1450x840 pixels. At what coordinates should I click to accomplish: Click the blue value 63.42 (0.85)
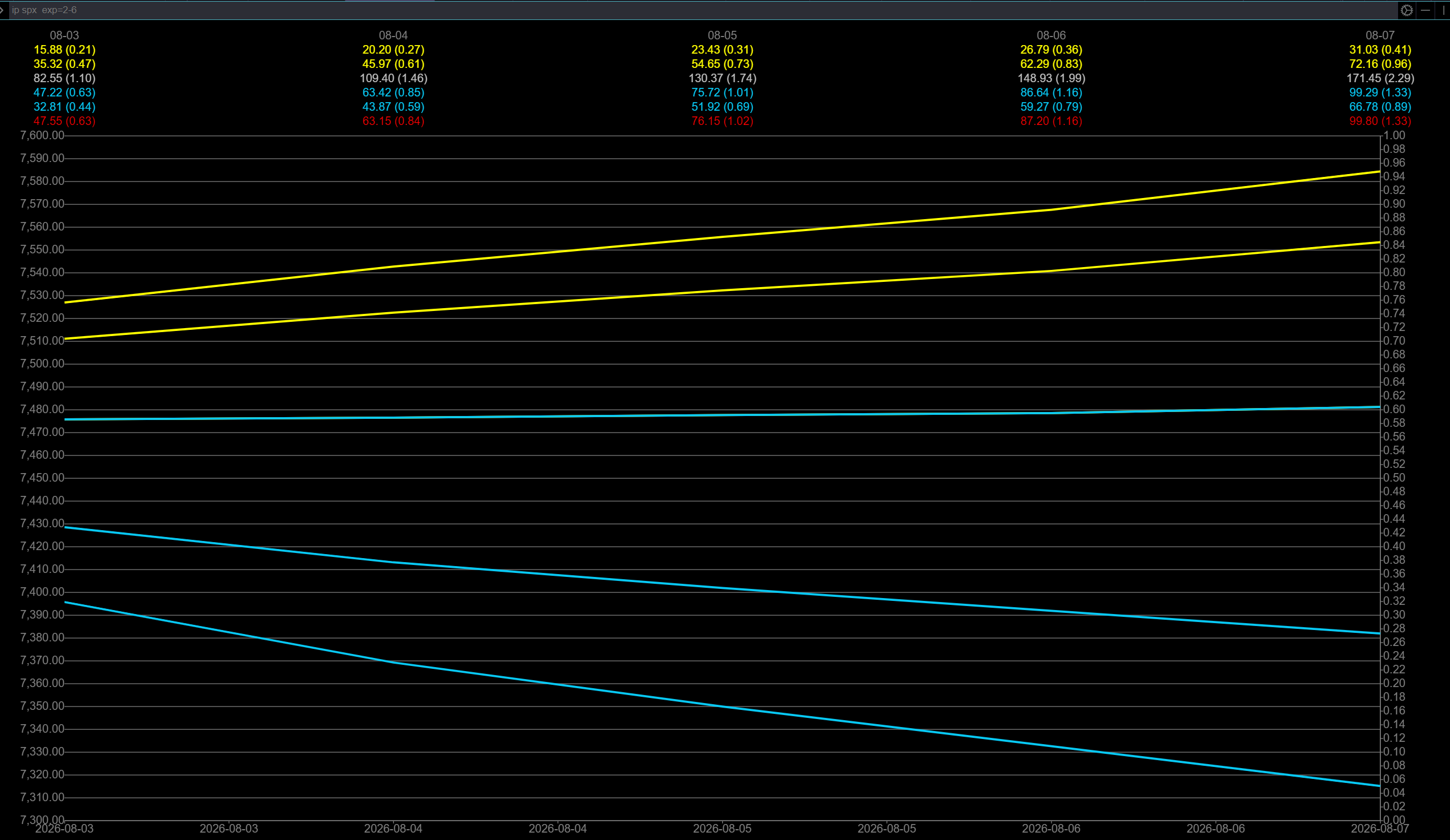click(x=393, y=92)
